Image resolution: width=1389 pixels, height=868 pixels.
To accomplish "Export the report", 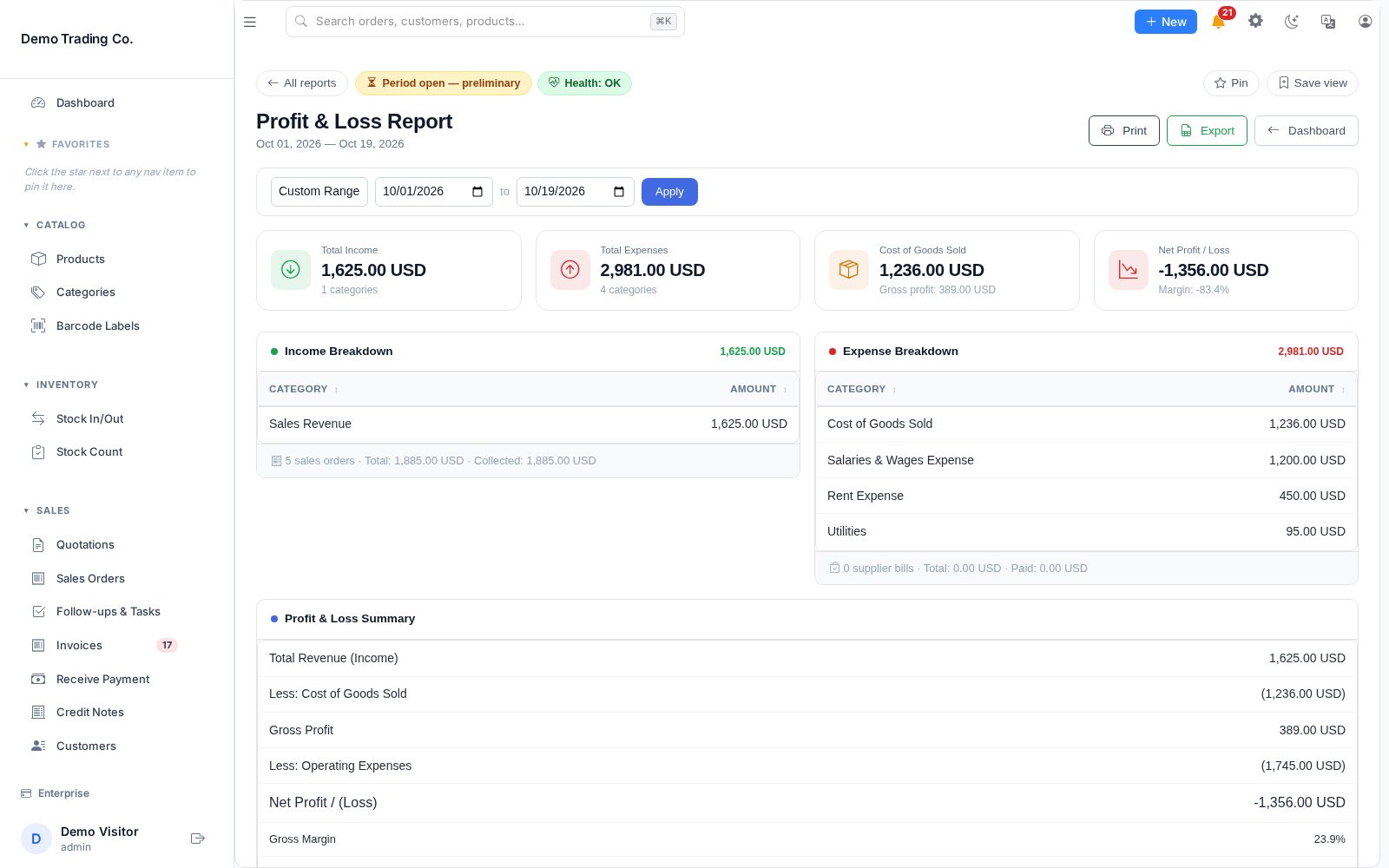I will (x=1207, y=131).
